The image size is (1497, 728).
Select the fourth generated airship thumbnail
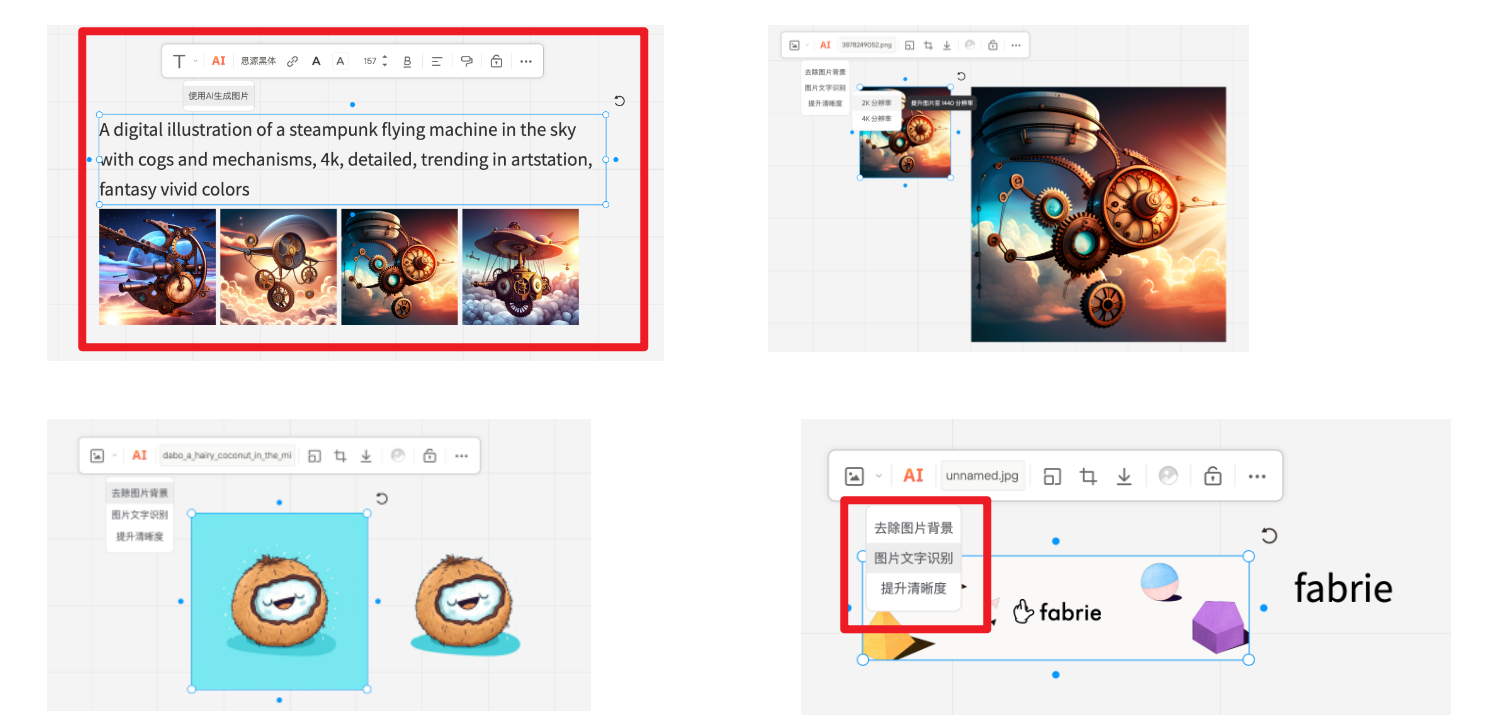tap(520, 266)
